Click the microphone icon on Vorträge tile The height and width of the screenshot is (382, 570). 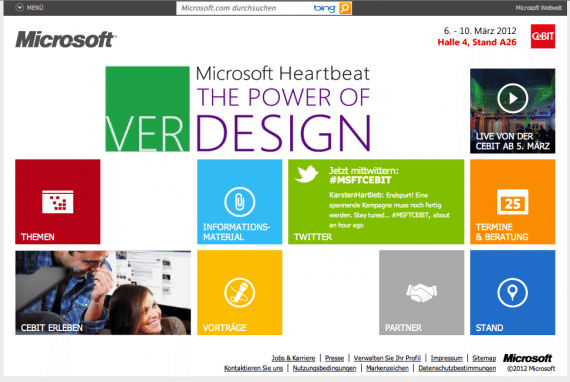[x=239, y=293]
